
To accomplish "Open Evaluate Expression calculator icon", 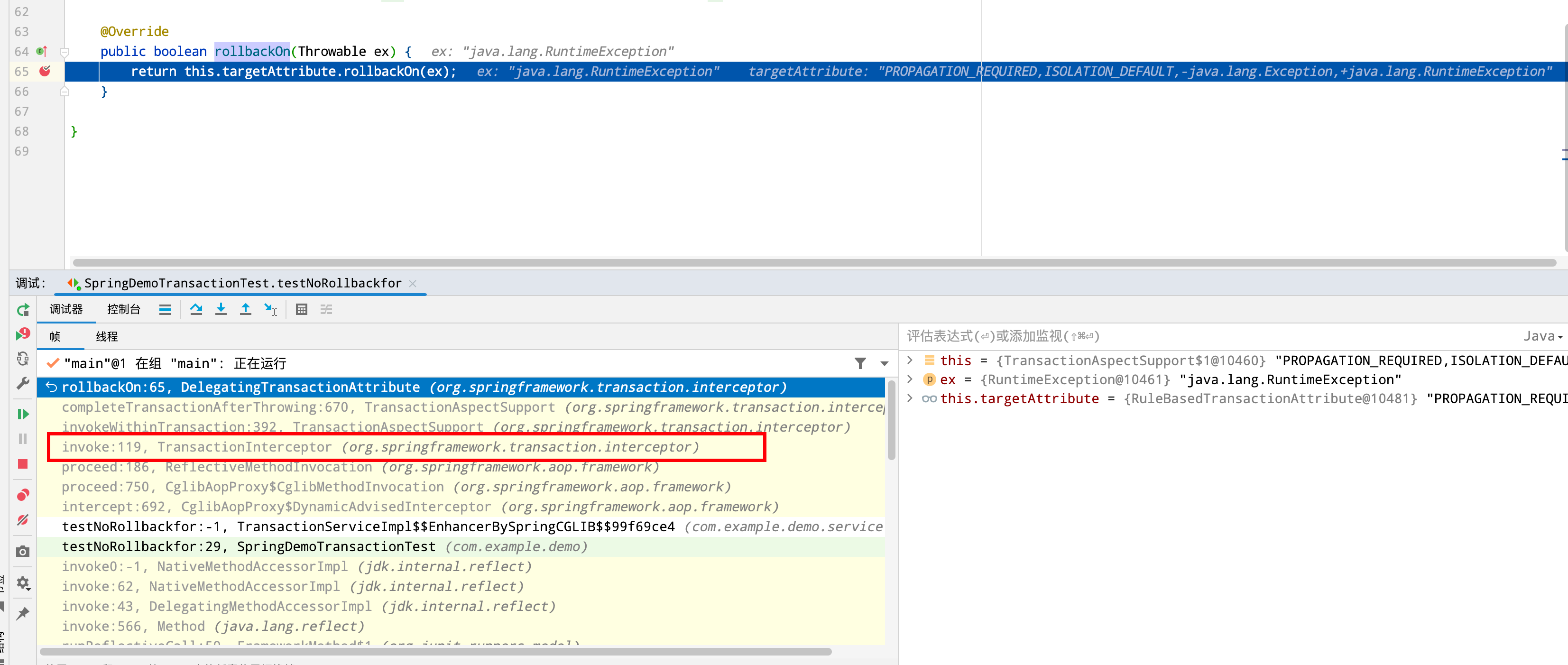I will (x=301, y=309).
